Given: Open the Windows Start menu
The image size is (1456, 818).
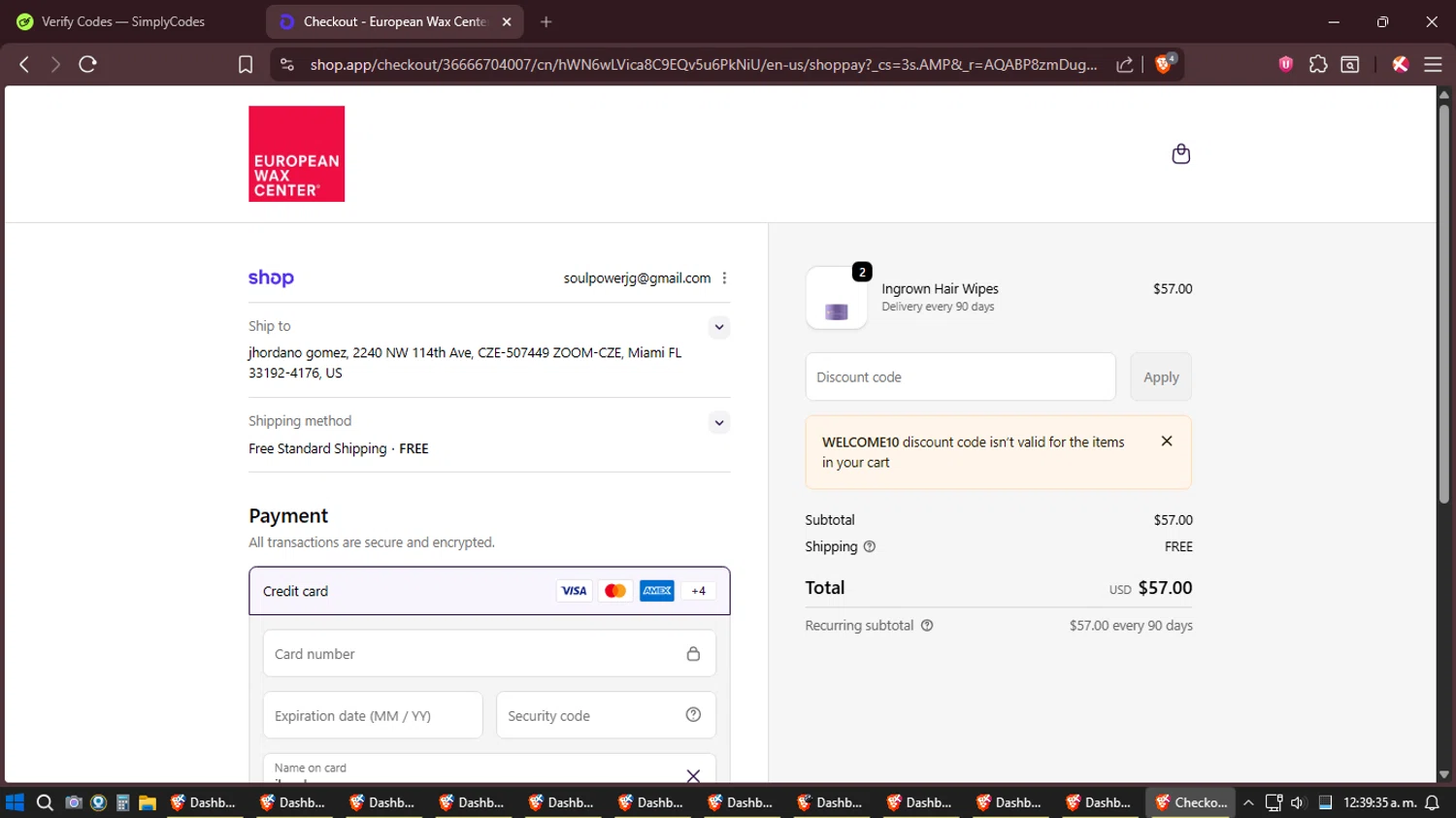Looking at the screenshot, I should (15, 802).
